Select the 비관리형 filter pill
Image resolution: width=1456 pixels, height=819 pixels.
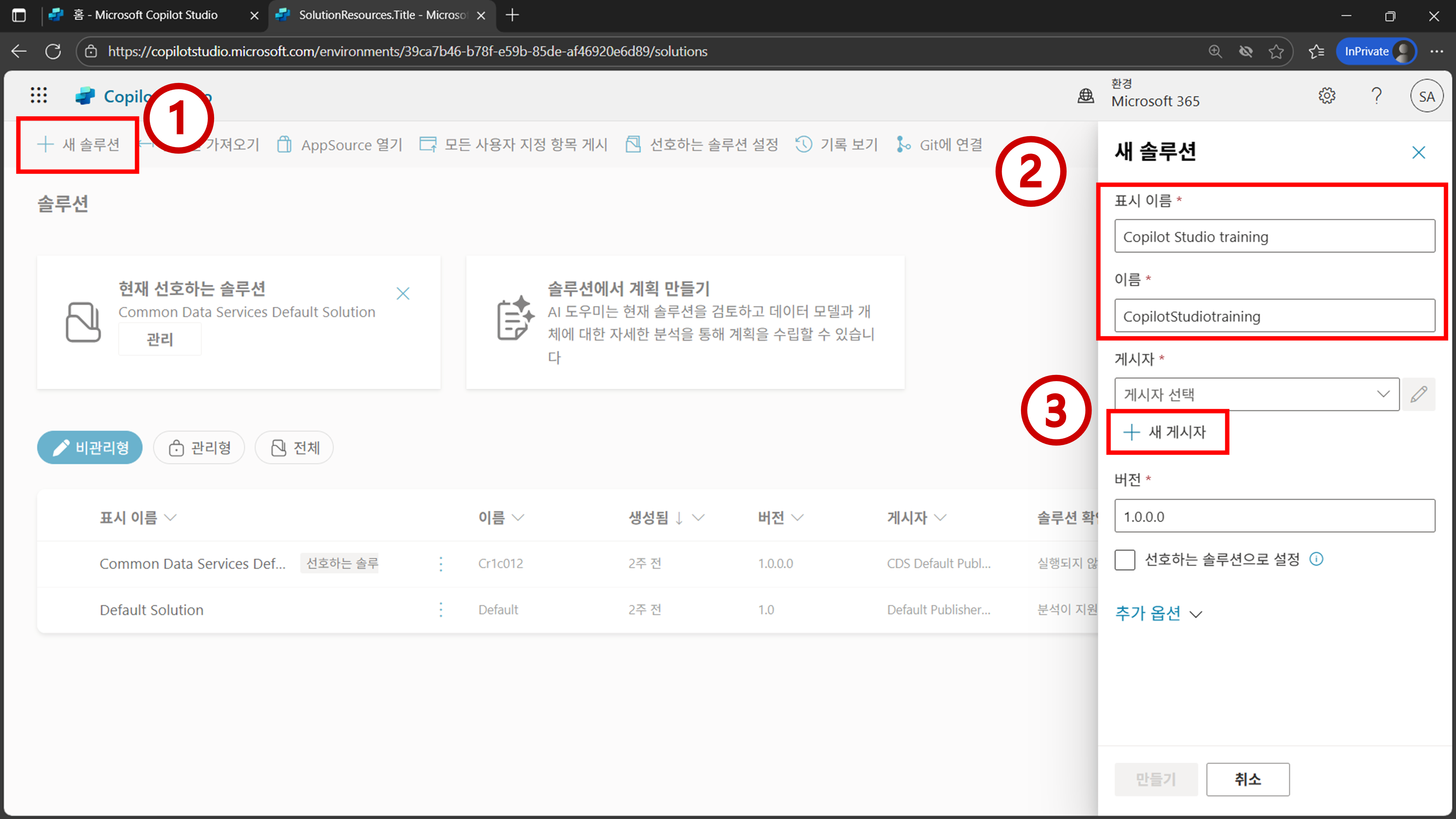[x=90, y=448]
